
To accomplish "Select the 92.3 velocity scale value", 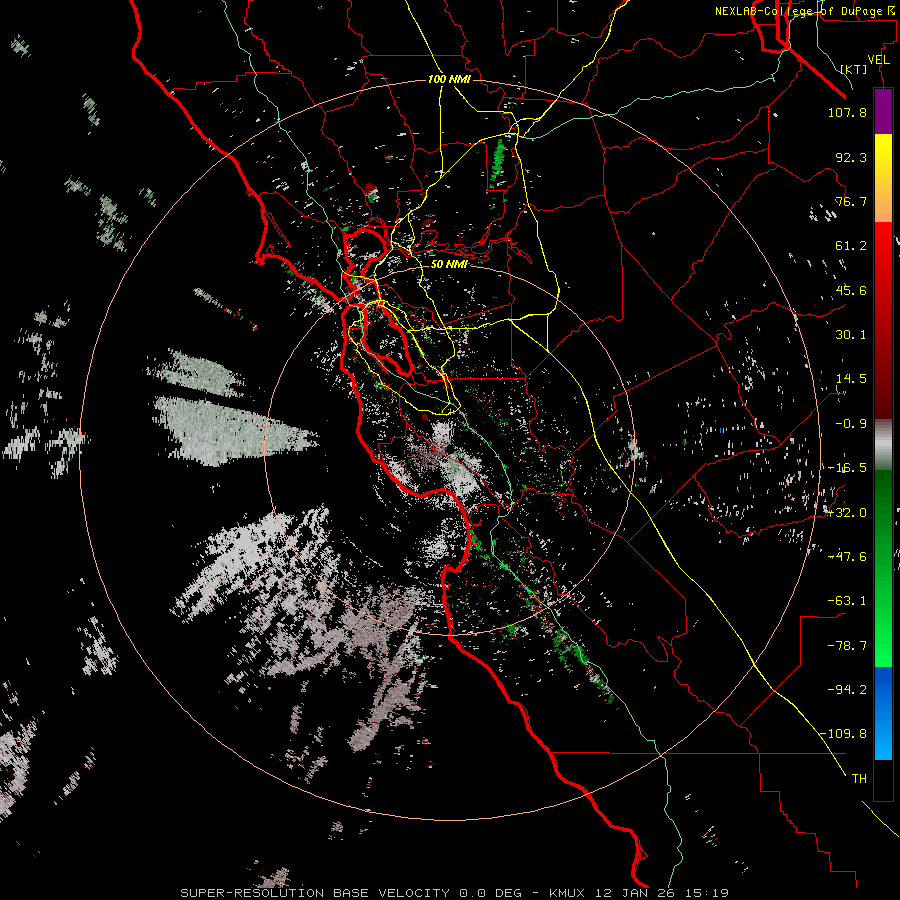I will pos(851,157).
